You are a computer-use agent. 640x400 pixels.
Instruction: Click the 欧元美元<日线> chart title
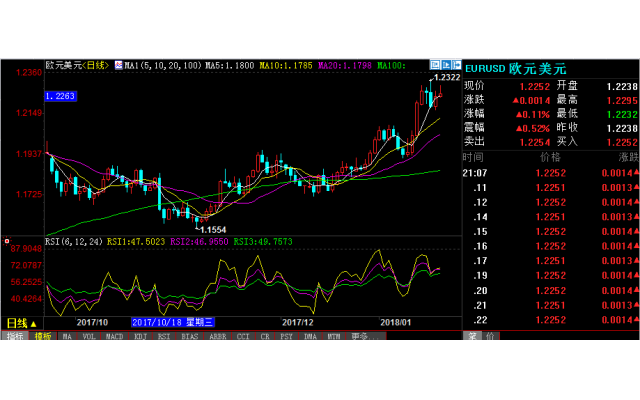pos(77,65)
